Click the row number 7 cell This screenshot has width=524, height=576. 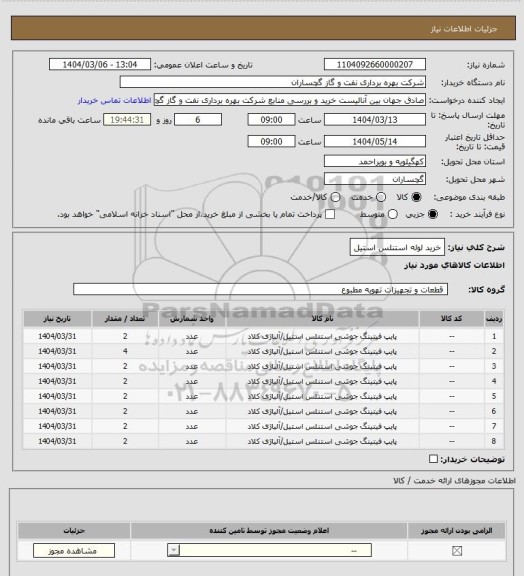click(x=494, y=426)
